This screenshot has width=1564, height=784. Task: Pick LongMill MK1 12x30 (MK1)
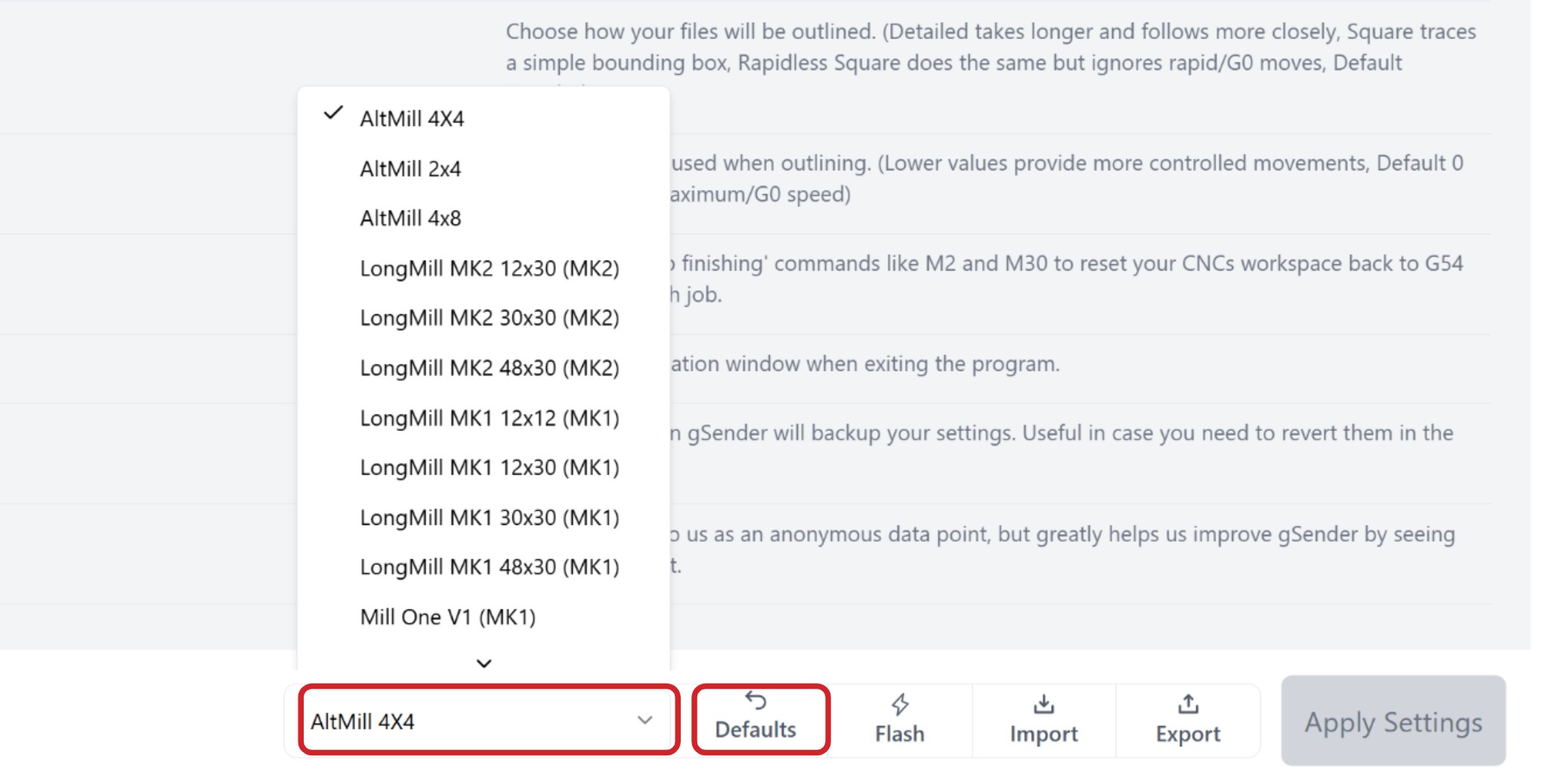point(489,468)
